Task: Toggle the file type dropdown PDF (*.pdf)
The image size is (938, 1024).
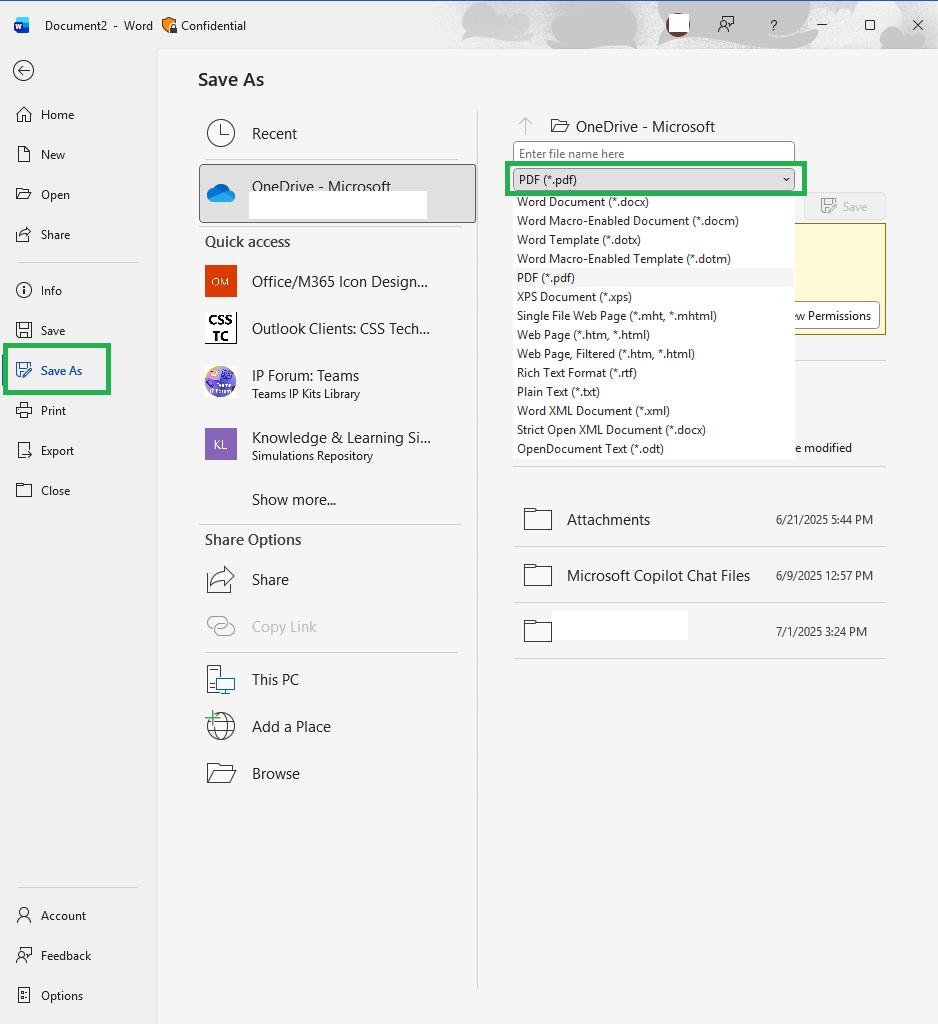Action: (x=654, y=180)
